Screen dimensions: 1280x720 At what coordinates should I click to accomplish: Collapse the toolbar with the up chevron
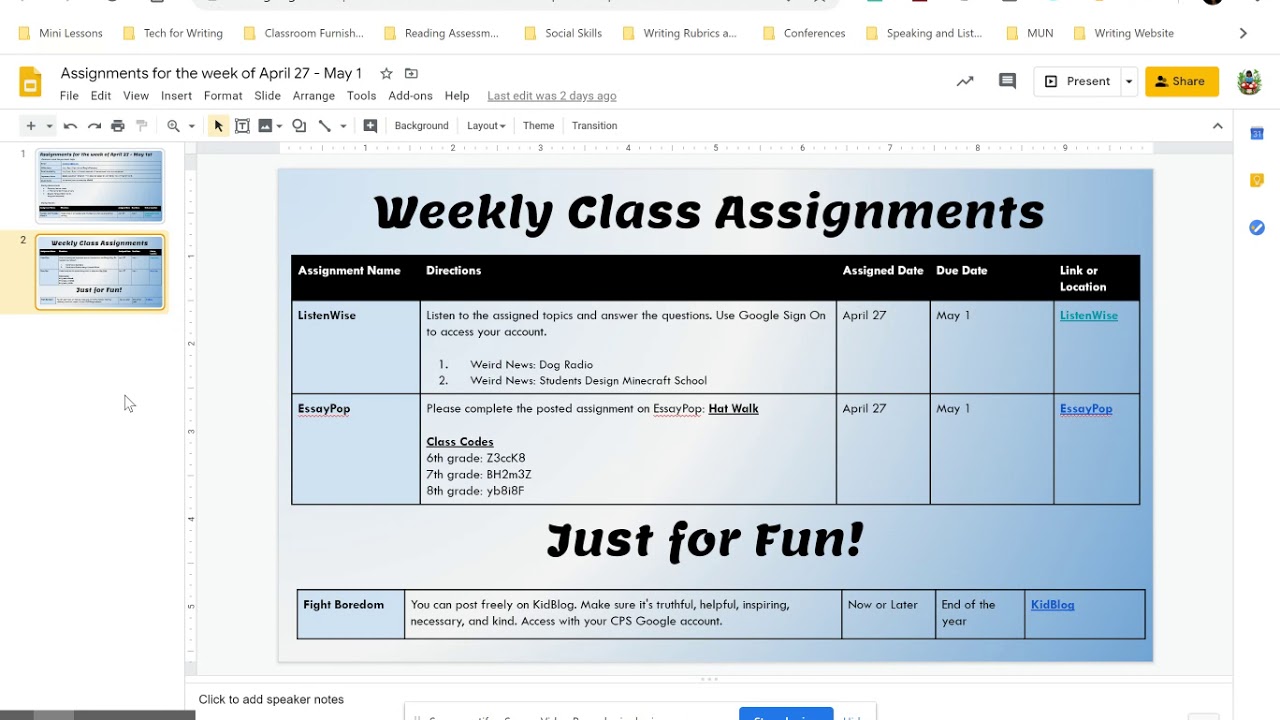[x=1217, y=126]
